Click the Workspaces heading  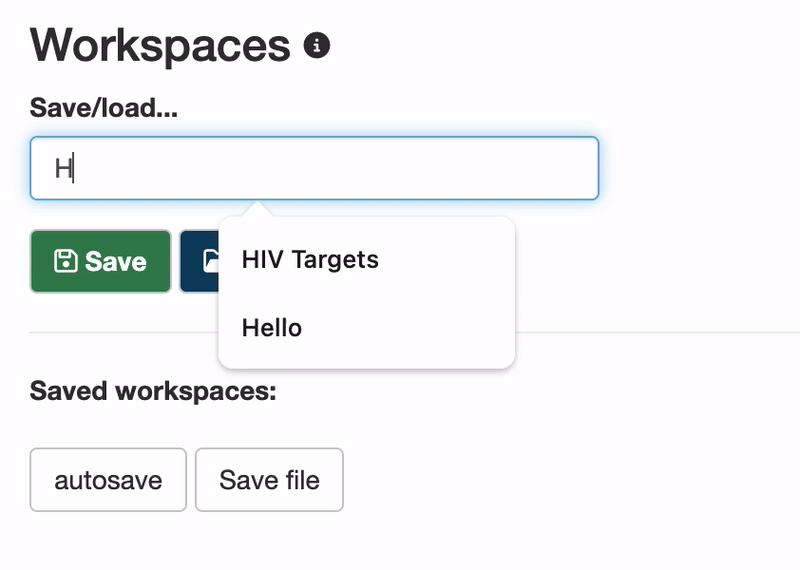[x=160, y=45]
